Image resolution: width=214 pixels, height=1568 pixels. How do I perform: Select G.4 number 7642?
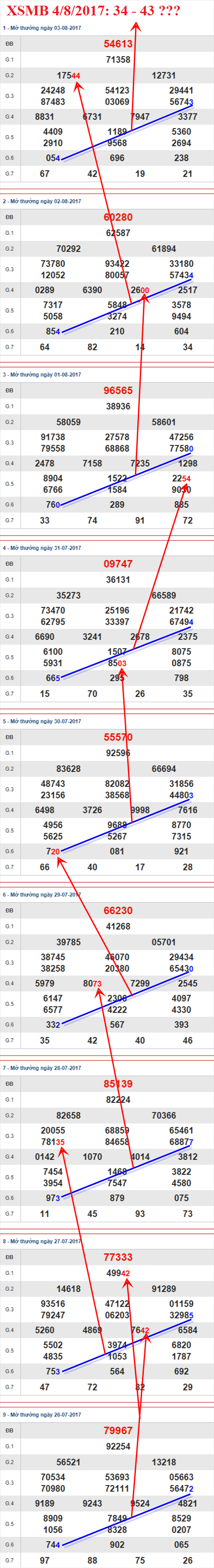[140, 1330]
